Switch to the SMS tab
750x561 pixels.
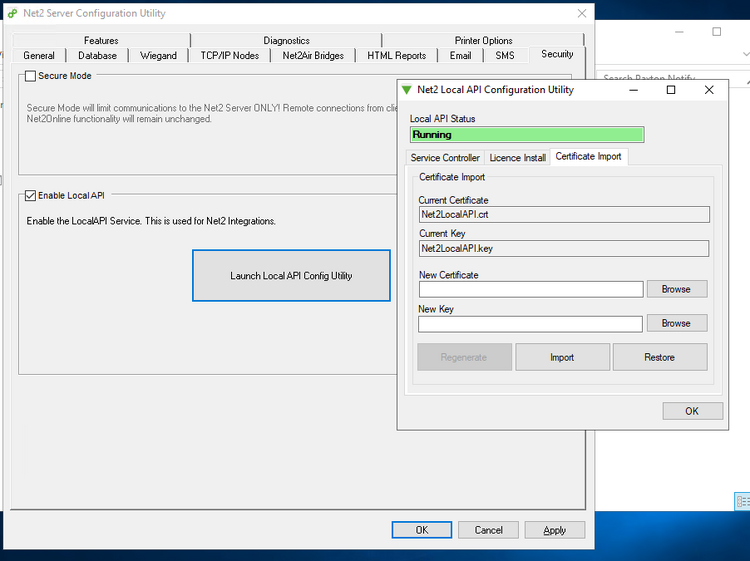coord(505,55)
